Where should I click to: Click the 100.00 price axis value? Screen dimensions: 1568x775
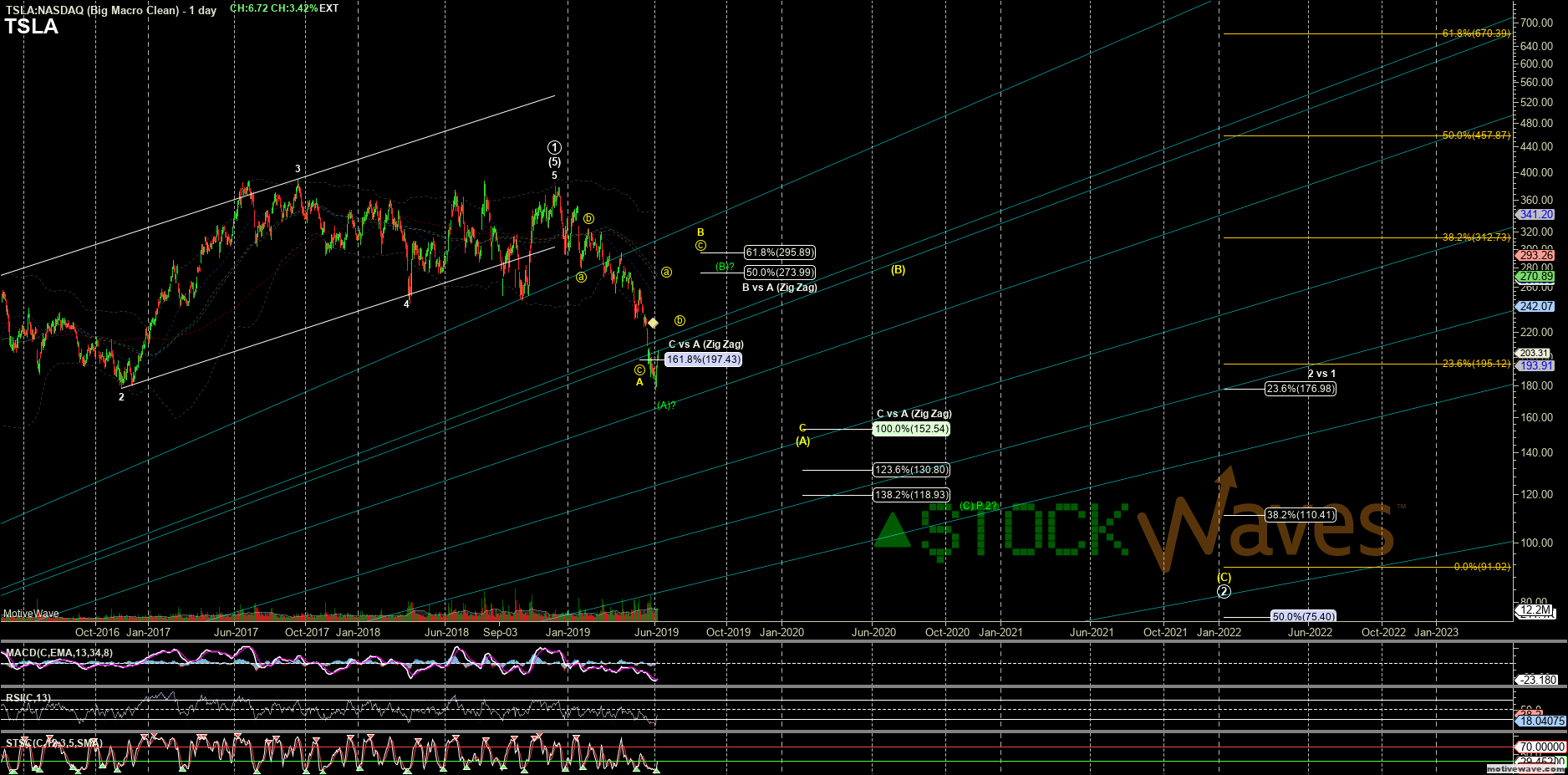(x=1537, y=543)
